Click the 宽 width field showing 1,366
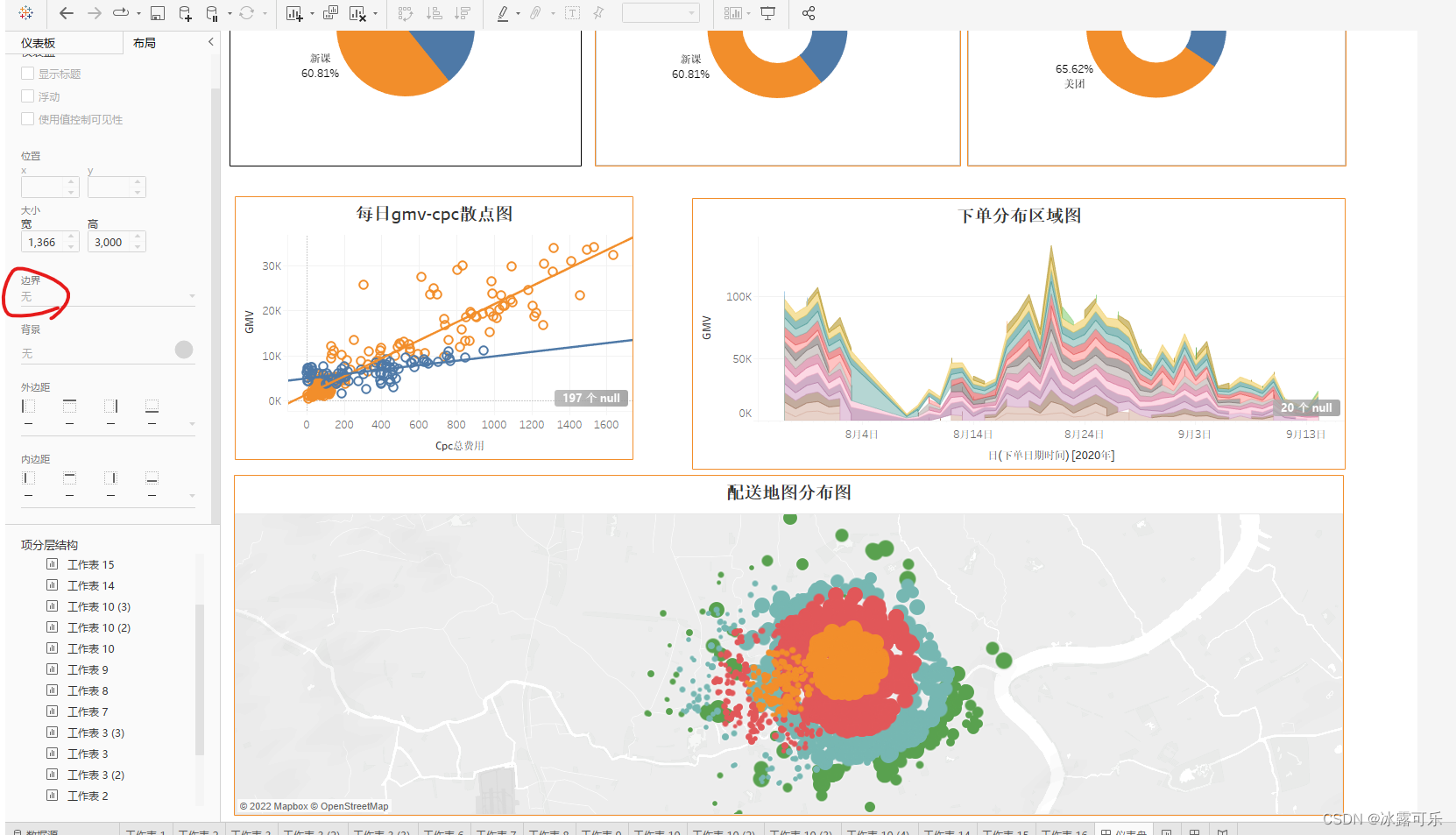Screen dimensions: 1456x835 pyautogui.click(x=50, y=242)
